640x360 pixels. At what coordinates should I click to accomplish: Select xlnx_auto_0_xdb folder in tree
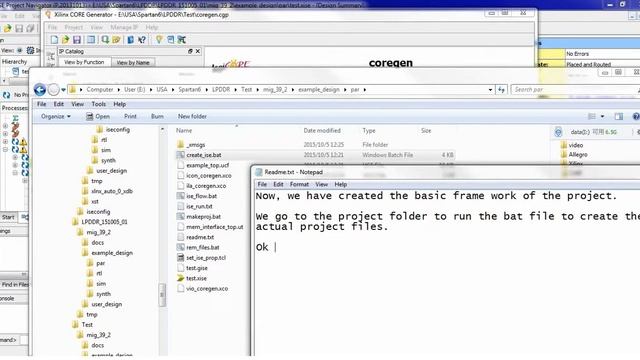click(112, 191)
